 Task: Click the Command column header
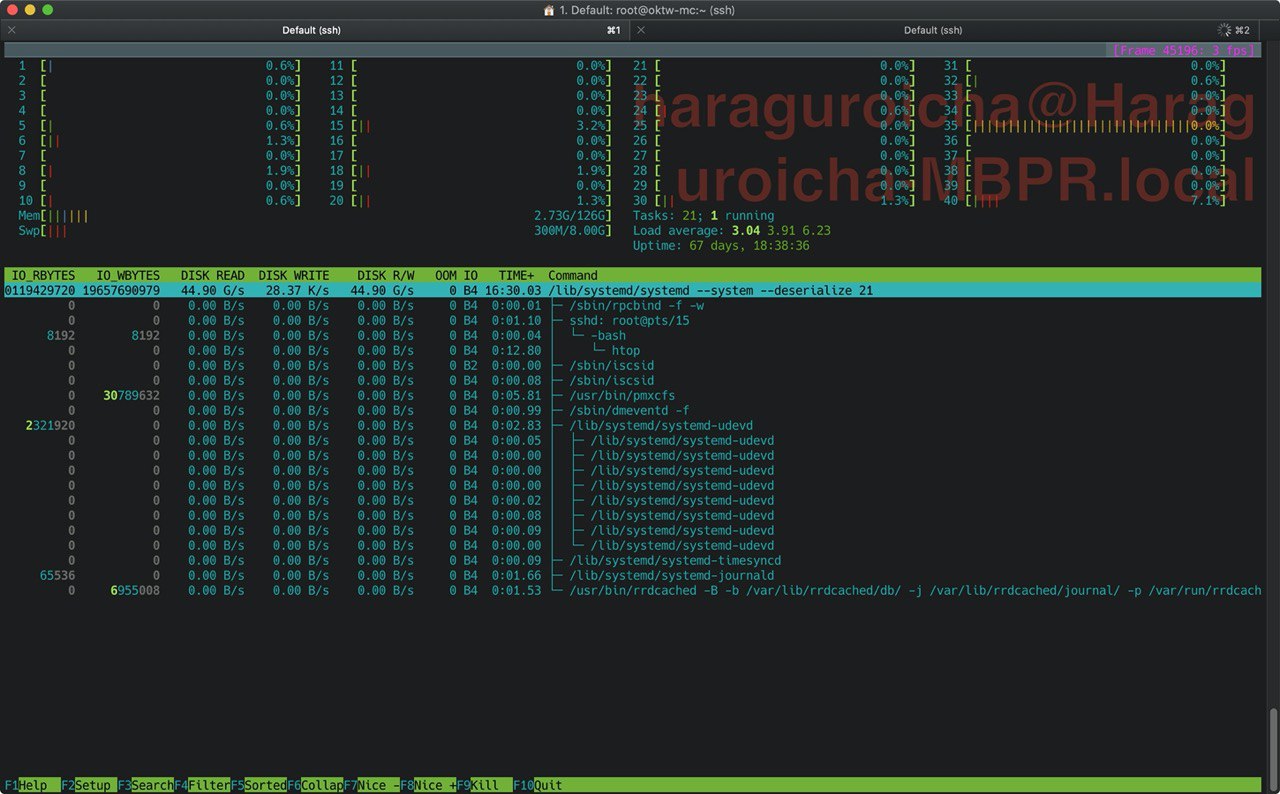[x=573, y=275]
